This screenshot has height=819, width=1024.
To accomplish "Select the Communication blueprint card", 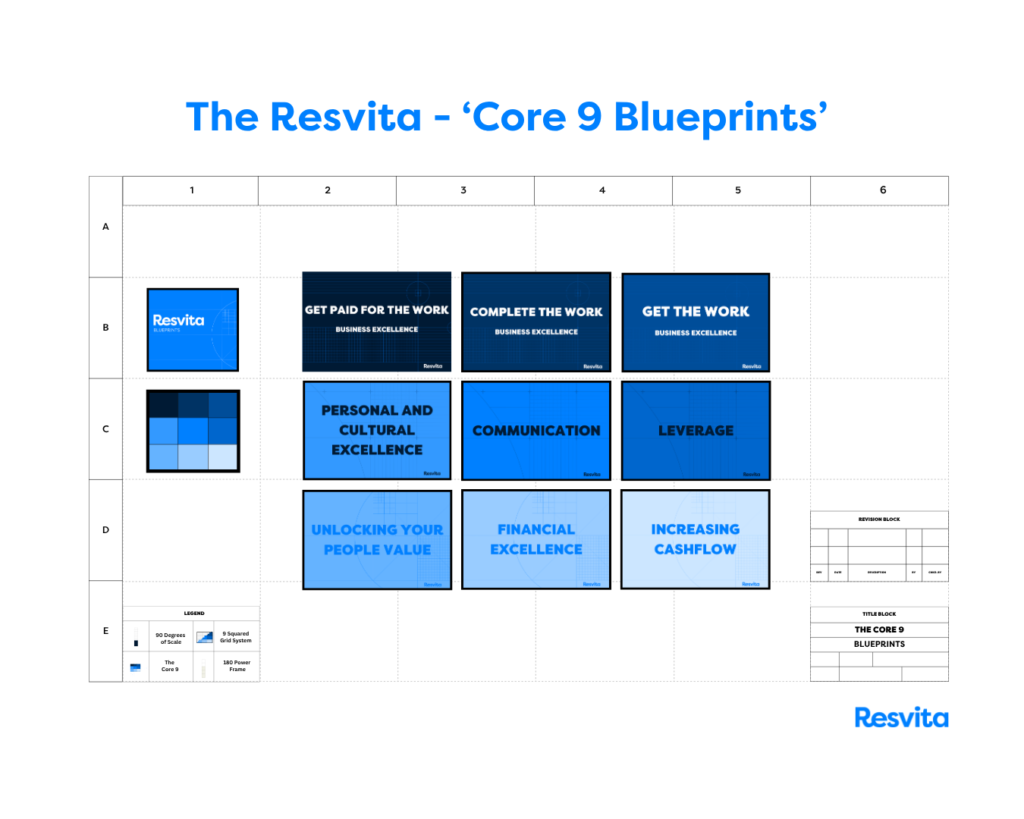I will 536,430.
